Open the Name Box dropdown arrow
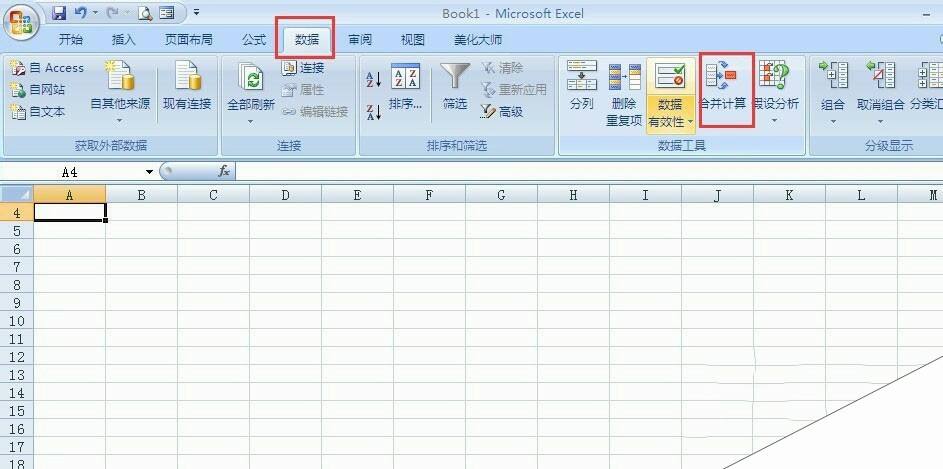The height and width of the screenshot is (469, 943). point(149,173)
